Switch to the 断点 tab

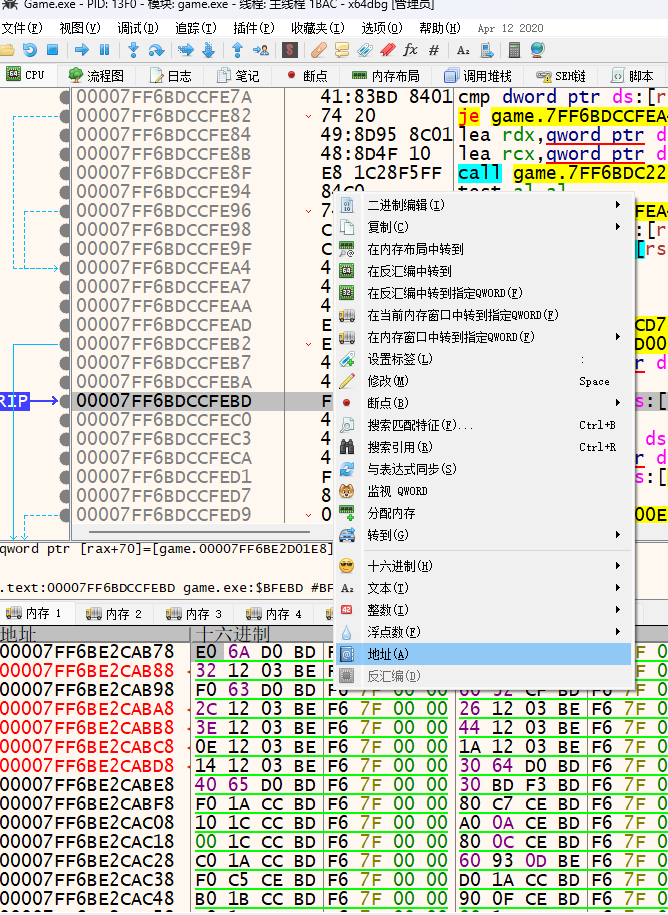307,76
